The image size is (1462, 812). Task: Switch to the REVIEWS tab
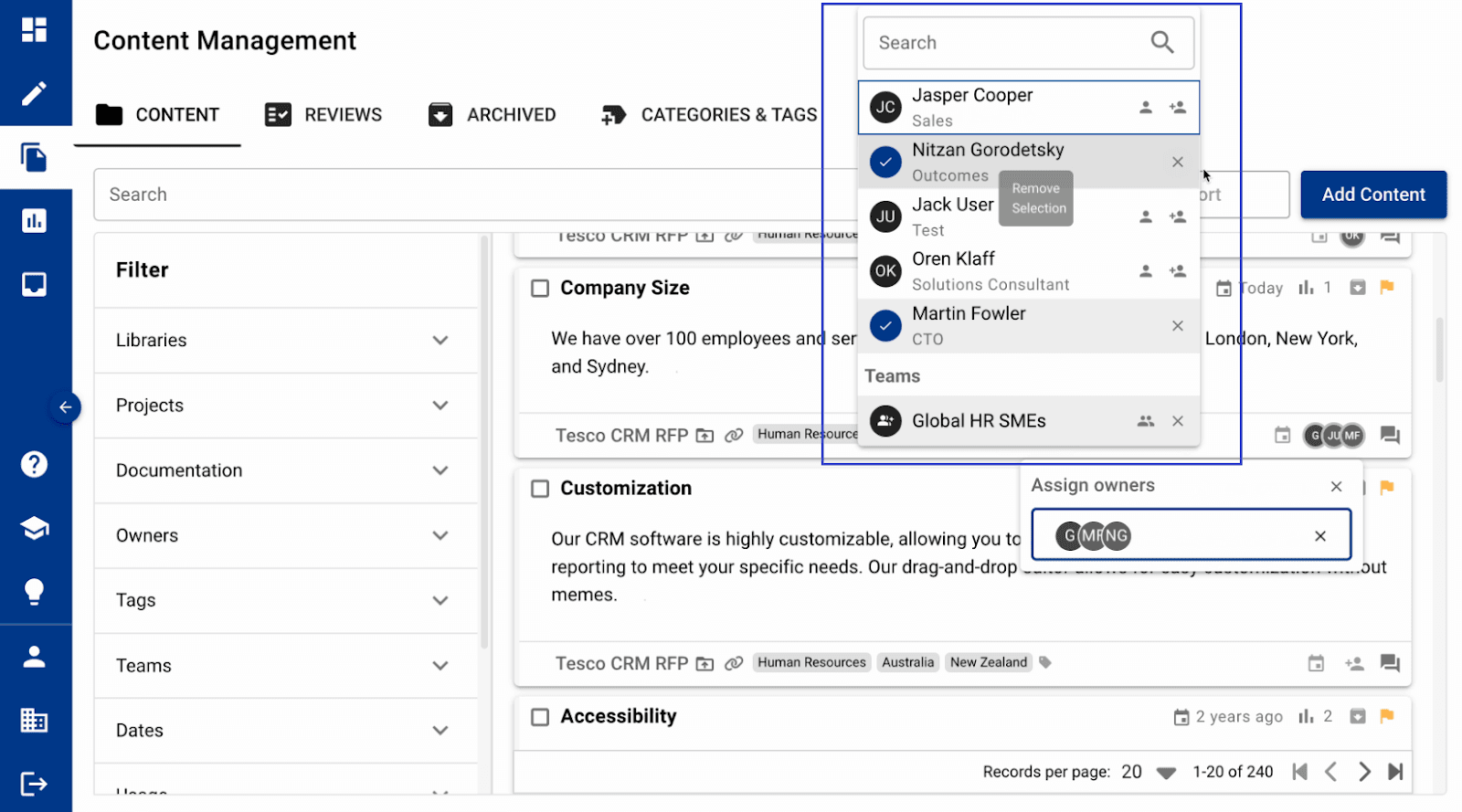click(x=323, y=115)
